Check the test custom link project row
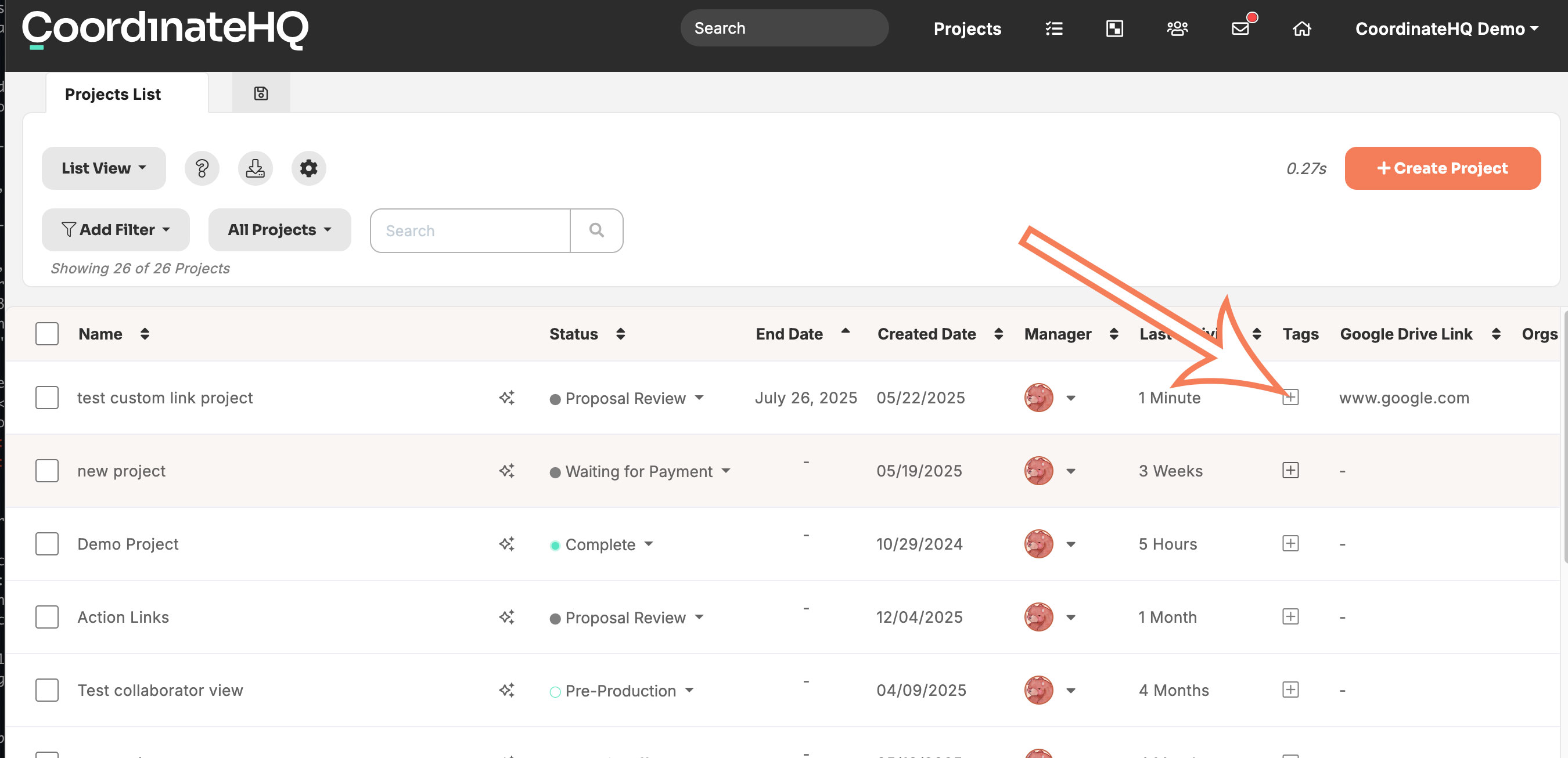1568x758 pixels. (x=47, y=398)
